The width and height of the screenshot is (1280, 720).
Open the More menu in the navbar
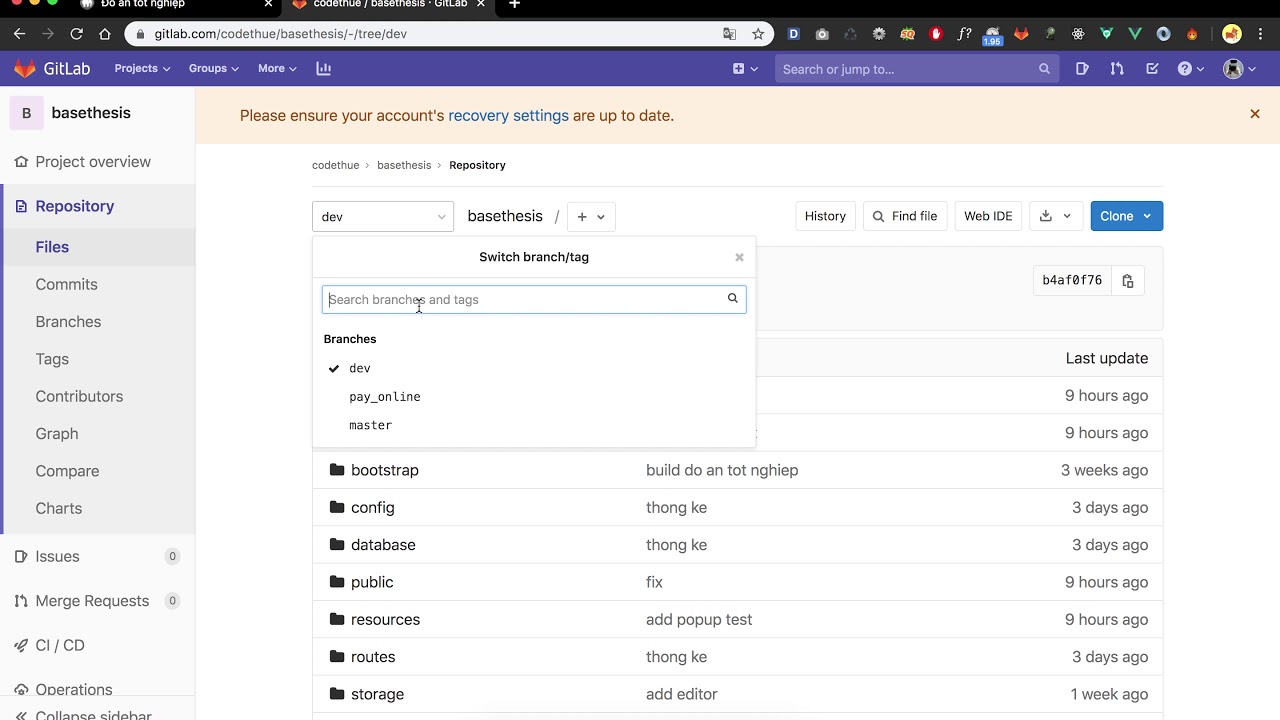pos(277,68)
